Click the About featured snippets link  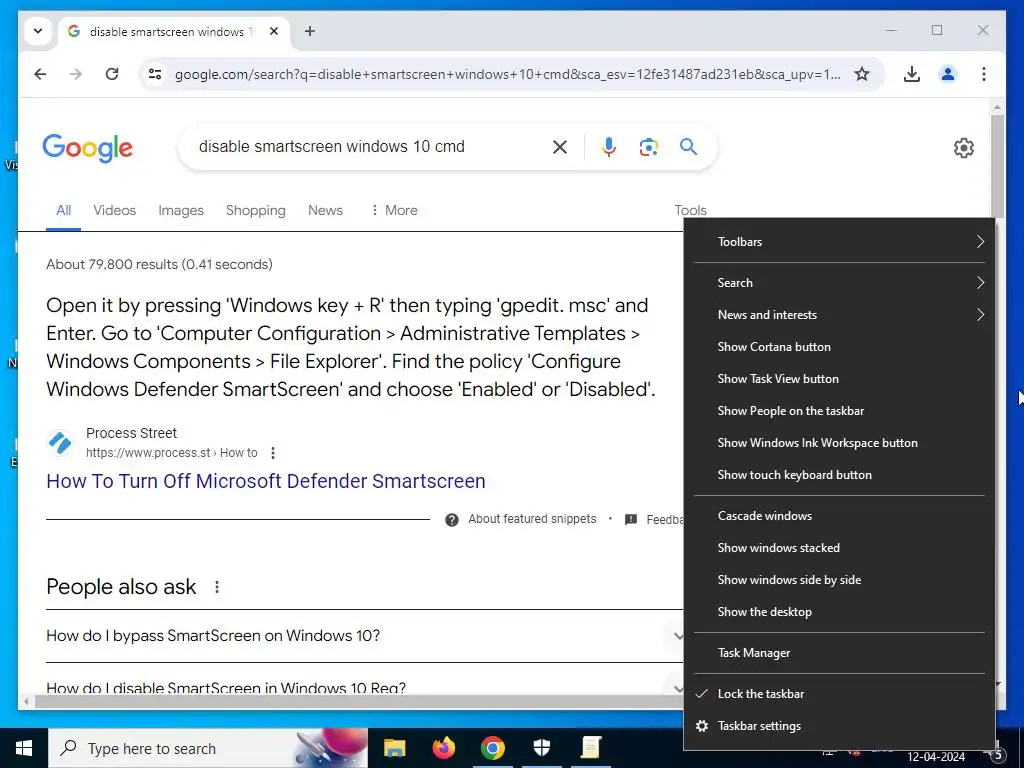click(x=532, y=519)
